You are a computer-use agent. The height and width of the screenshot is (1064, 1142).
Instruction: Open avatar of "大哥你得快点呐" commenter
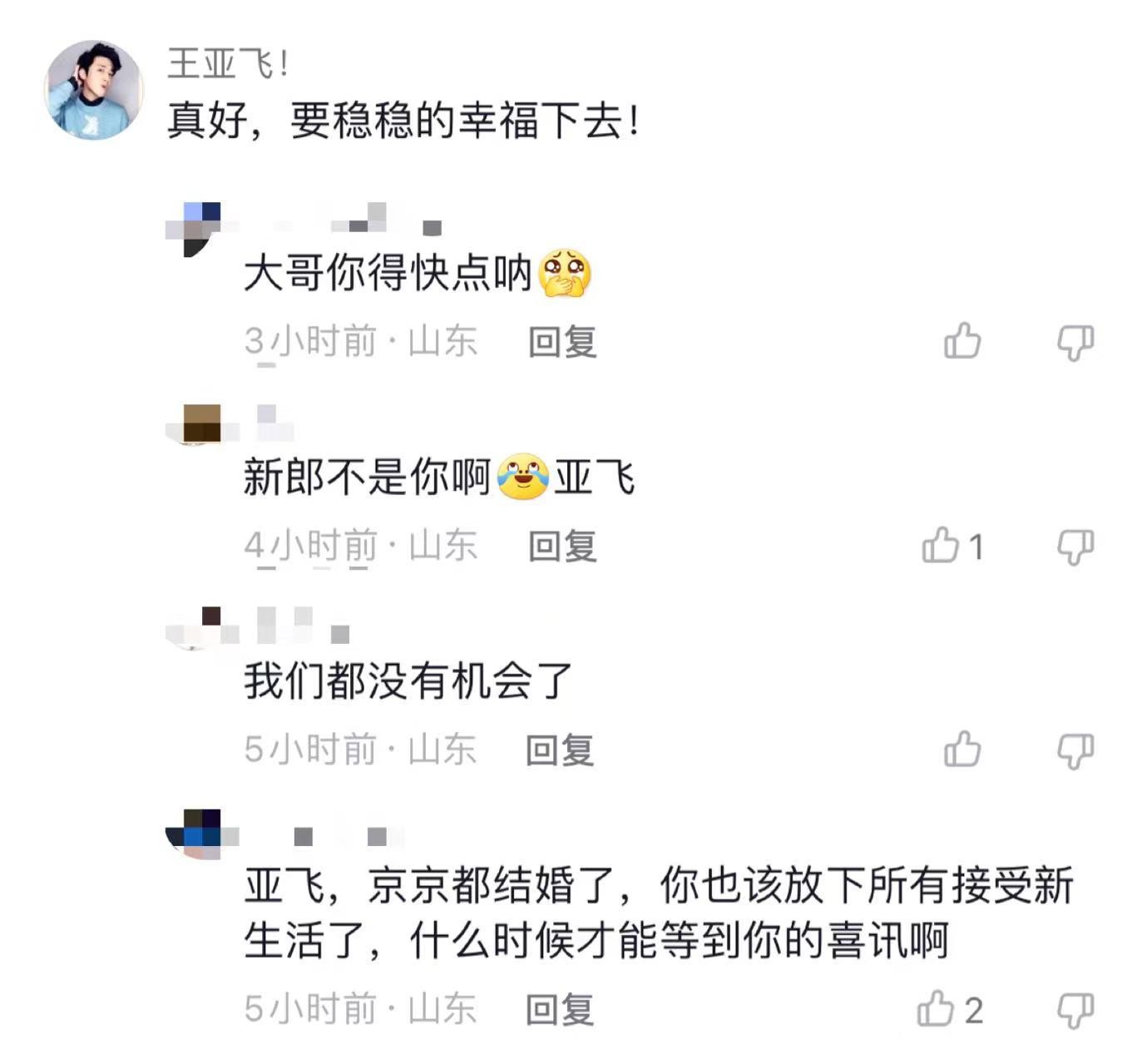[195, 227]
